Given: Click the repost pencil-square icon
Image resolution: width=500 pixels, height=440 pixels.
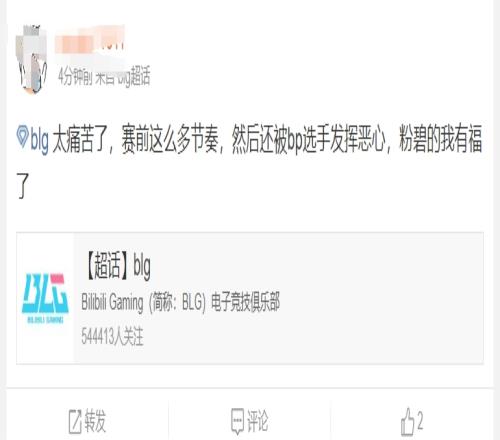Looking at the screenshot, I should pyautogui.click(x=75, y=422).
